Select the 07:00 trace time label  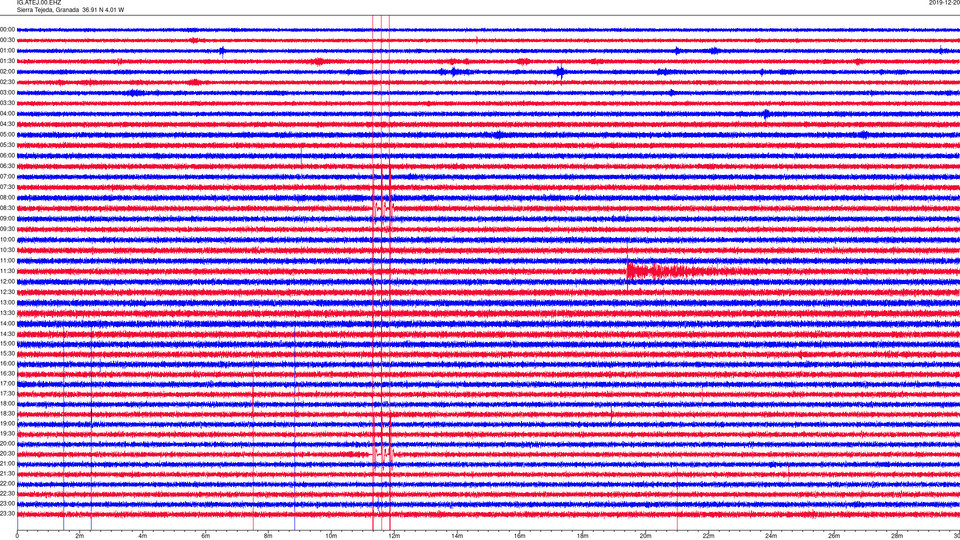(x=8, y=176)
